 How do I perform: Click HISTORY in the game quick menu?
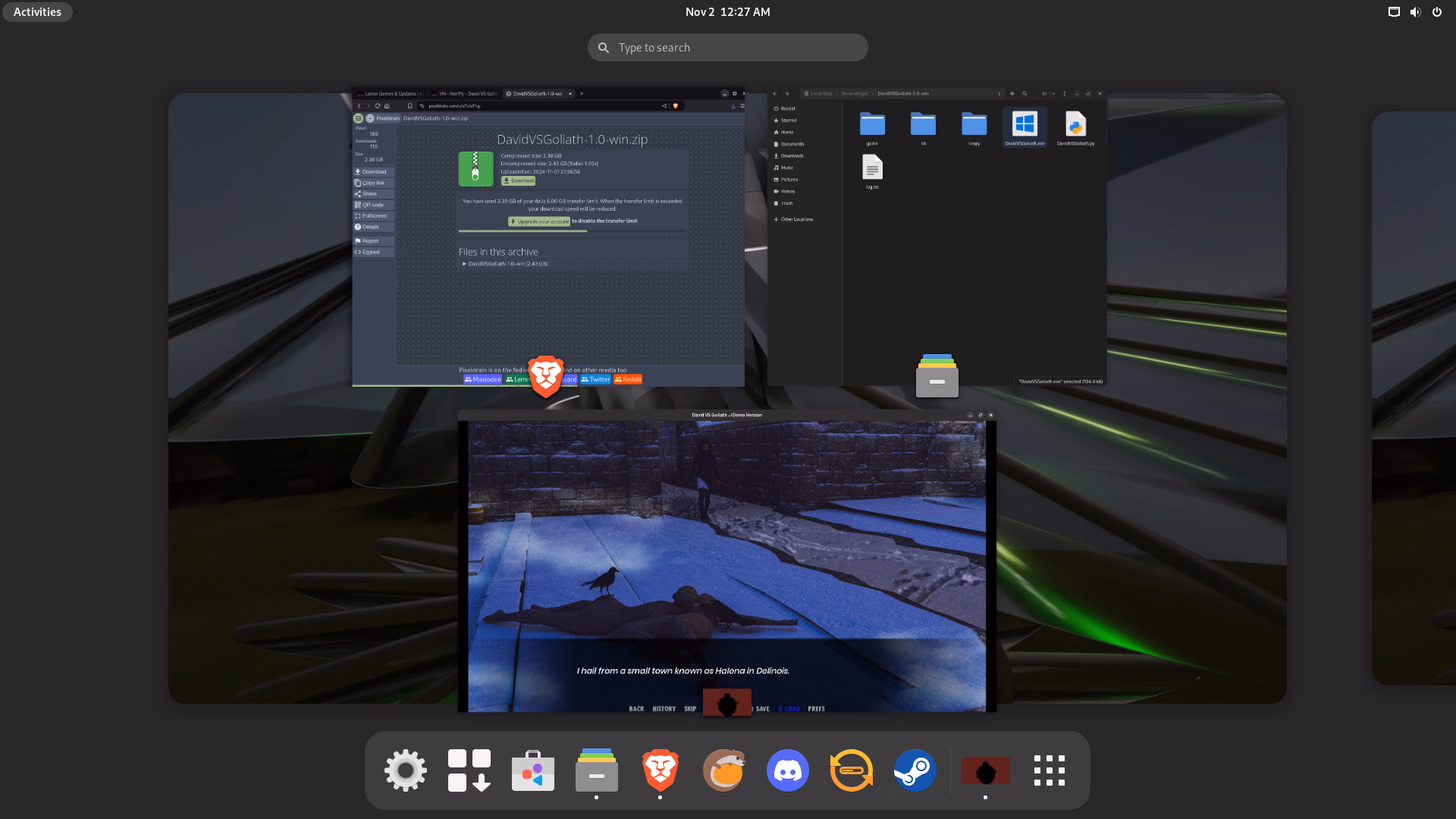tap(664, 709)
